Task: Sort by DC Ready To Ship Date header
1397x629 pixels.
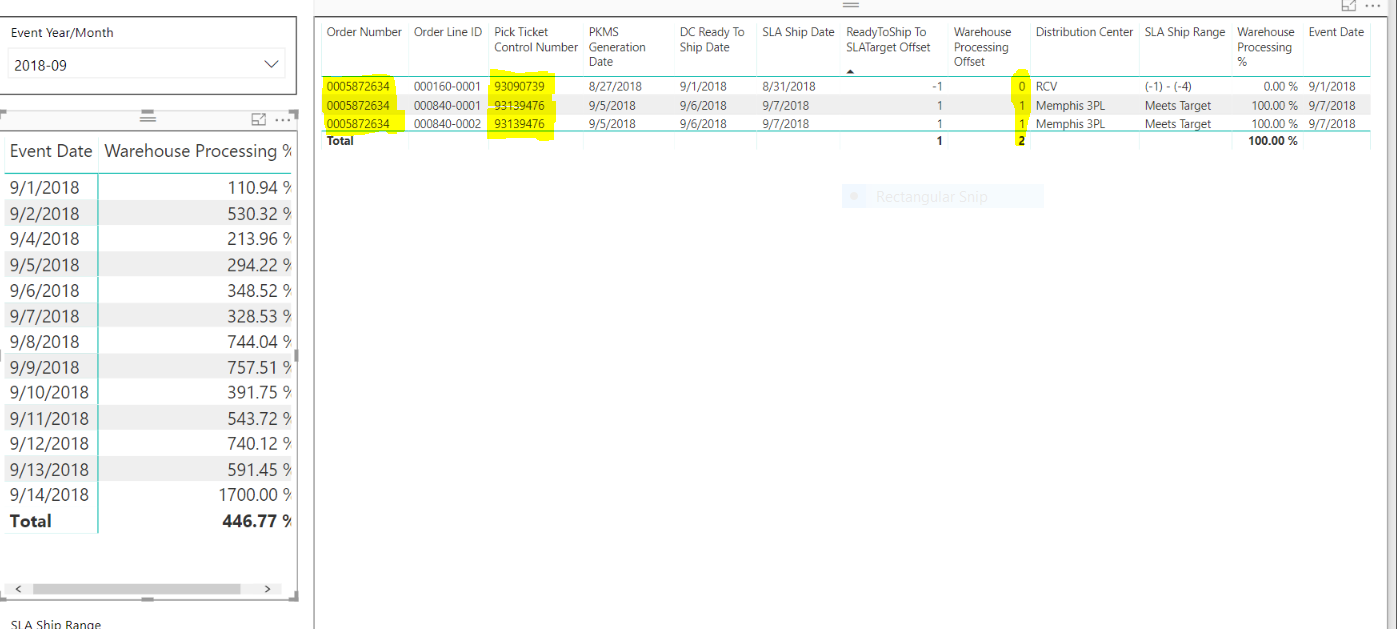Action: pyautogui.click(x=712, y=40)
